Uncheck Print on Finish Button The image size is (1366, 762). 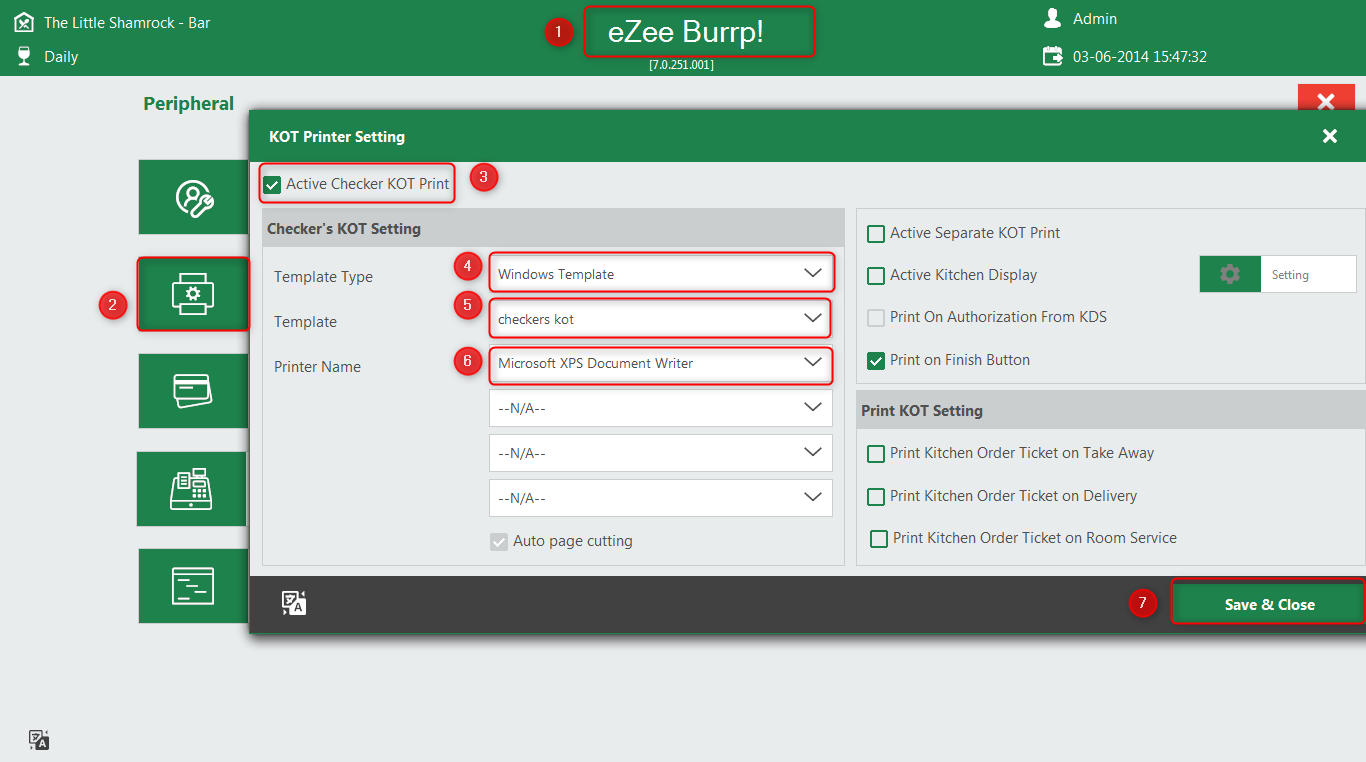(x=876, y=360)
